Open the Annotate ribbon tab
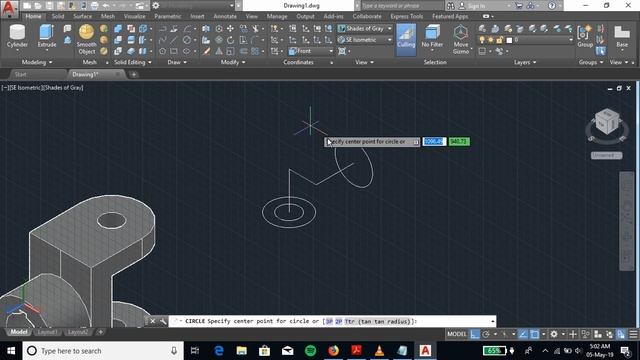This screenshot has height=360, width=640. point(225,16)
